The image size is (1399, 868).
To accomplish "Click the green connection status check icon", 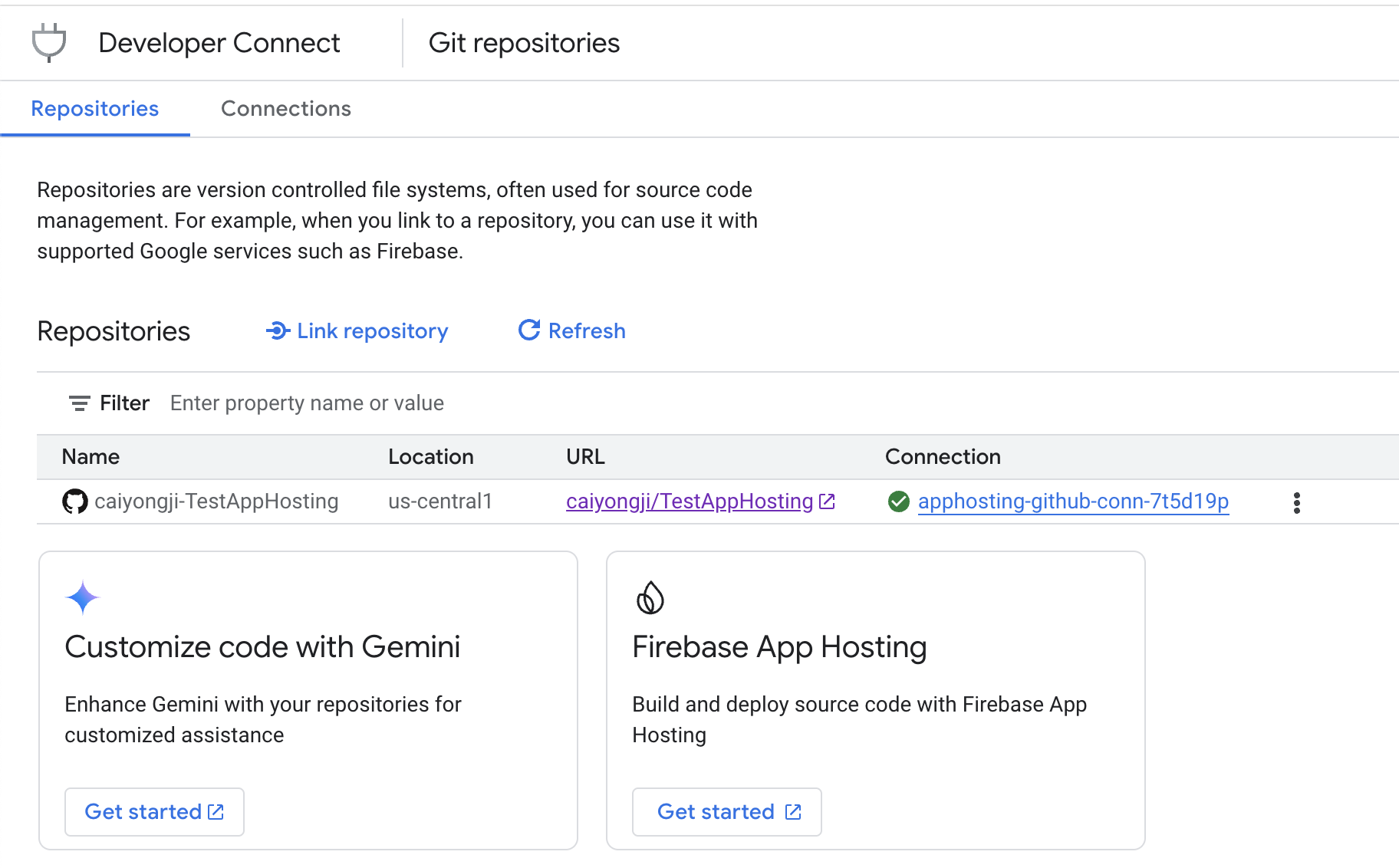I will pos(898,501).
